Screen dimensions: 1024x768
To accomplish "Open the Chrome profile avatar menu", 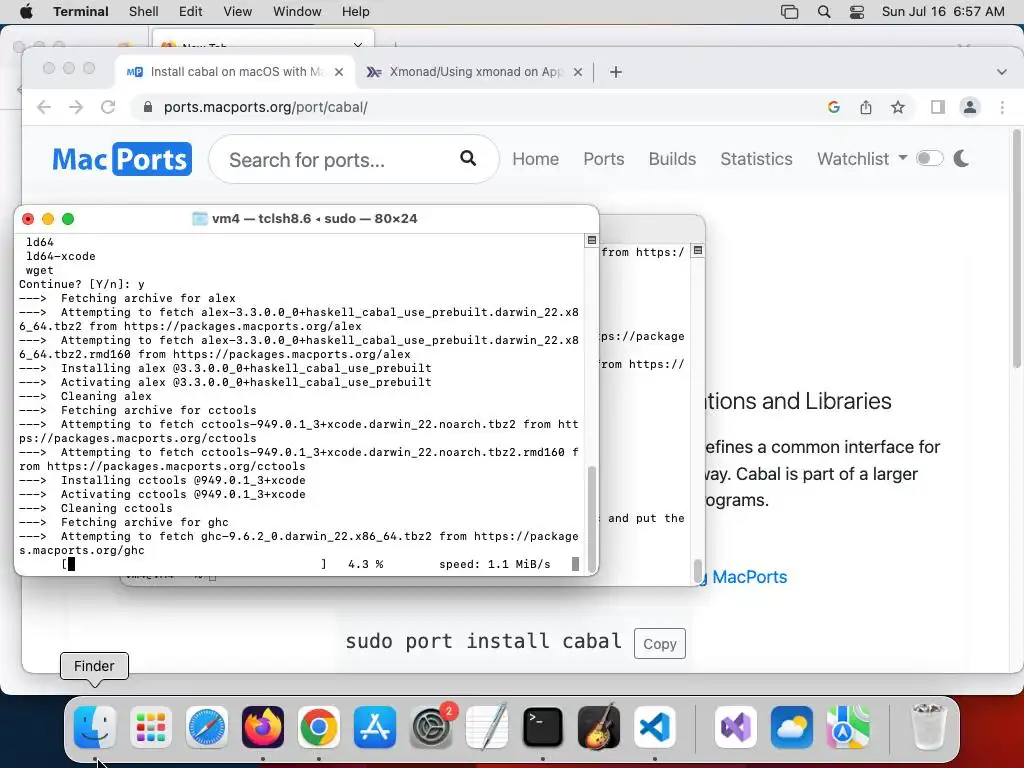I will pos(970,107).
